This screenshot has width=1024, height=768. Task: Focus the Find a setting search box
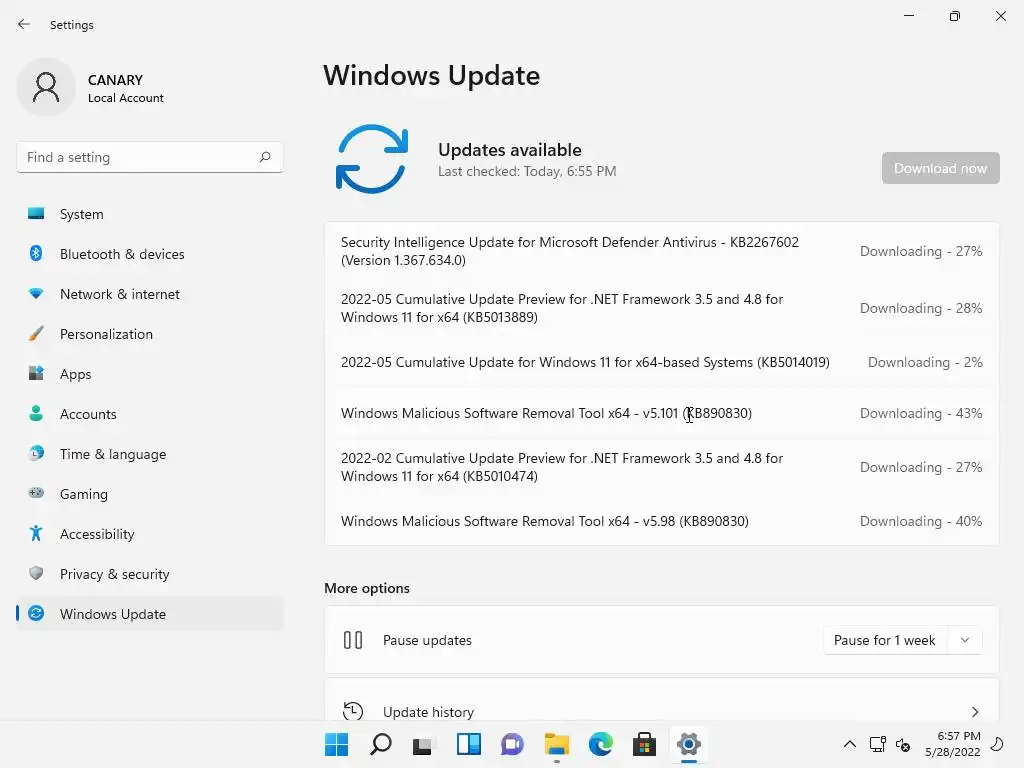(x=150, y=157)
